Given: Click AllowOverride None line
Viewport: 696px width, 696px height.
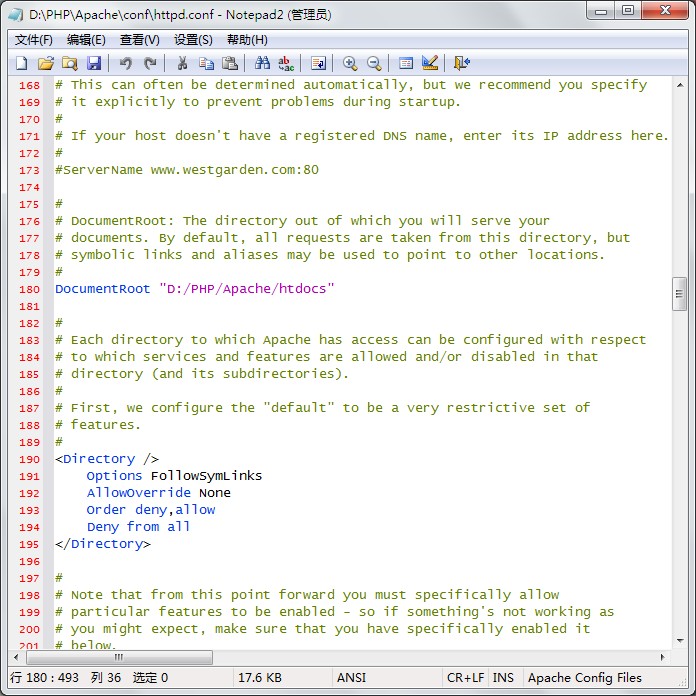Looking at the screenshot, I should click(158, 493).
